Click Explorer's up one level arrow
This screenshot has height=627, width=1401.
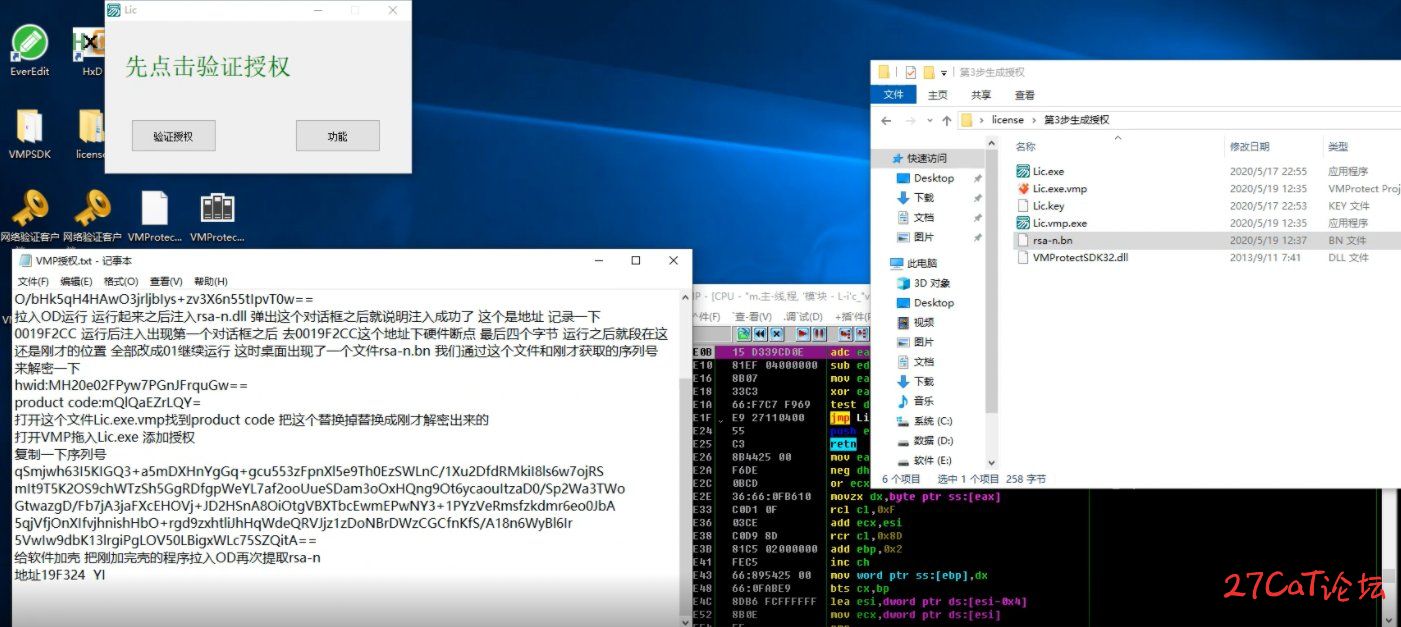tap(946, 120)
